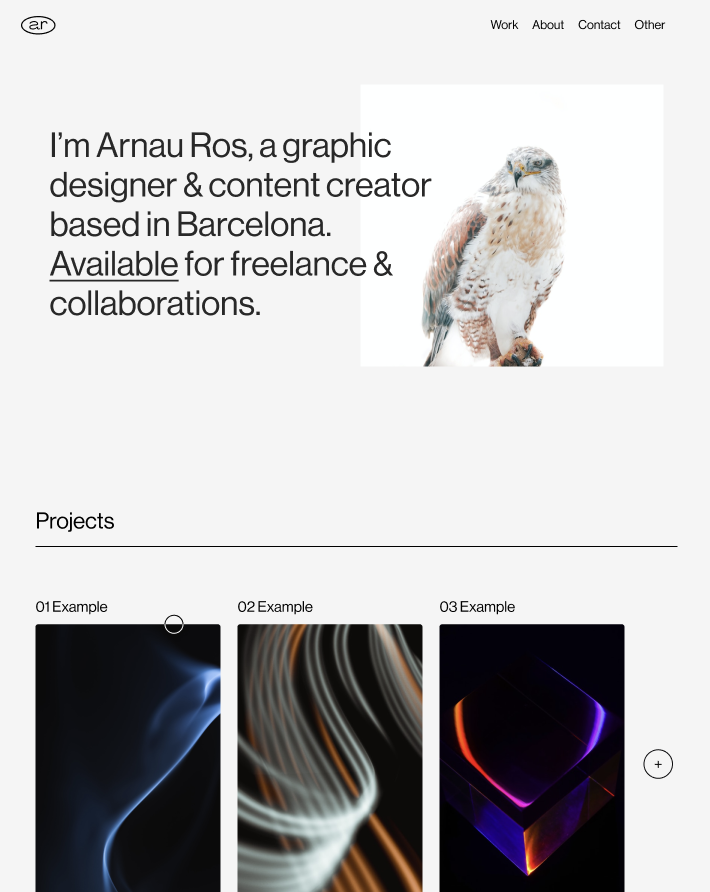Click the small circle ring above first project
Image resolution: width=710 pixels, height=892 pixels.
(x=174, y=624)
